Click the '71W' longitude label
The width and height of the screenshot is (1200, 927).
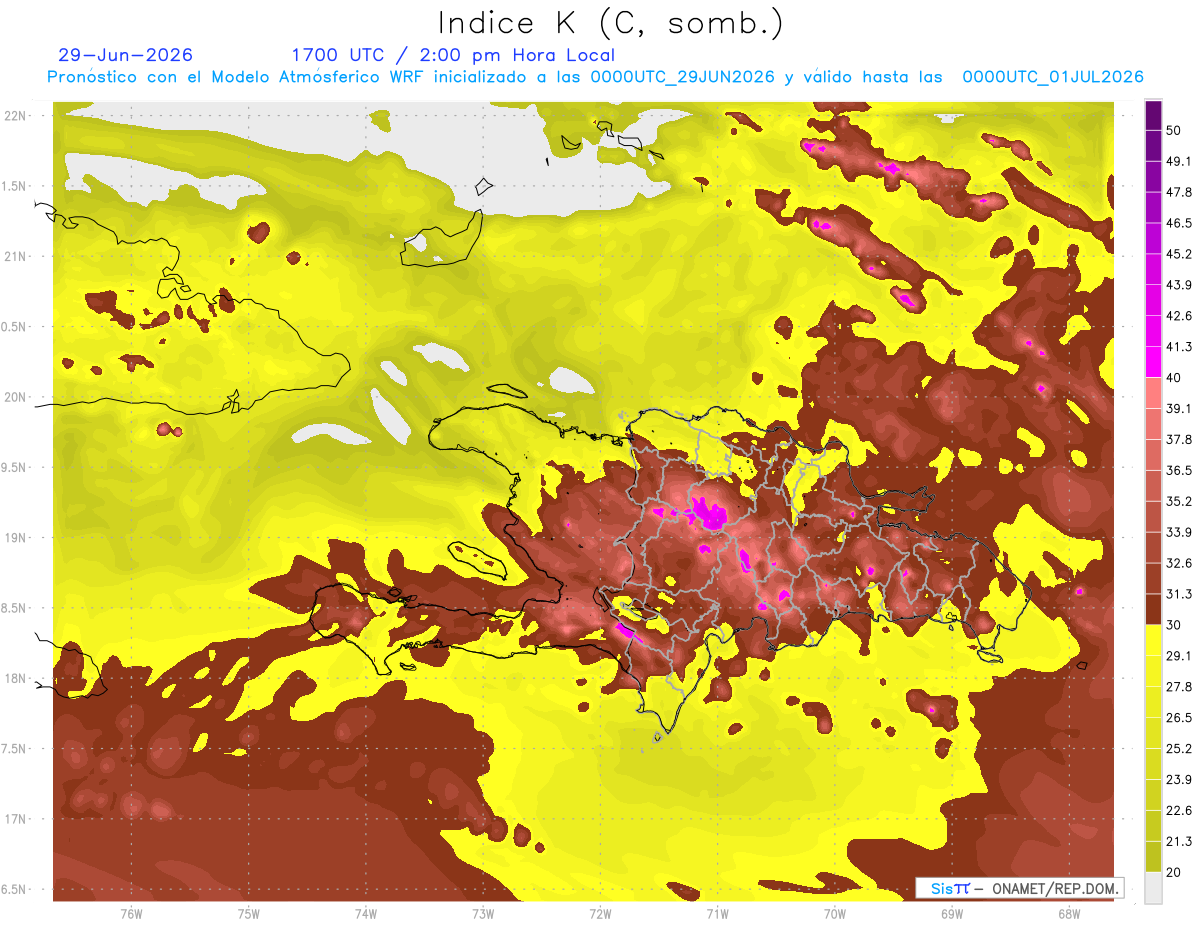(x=718, y=914)
